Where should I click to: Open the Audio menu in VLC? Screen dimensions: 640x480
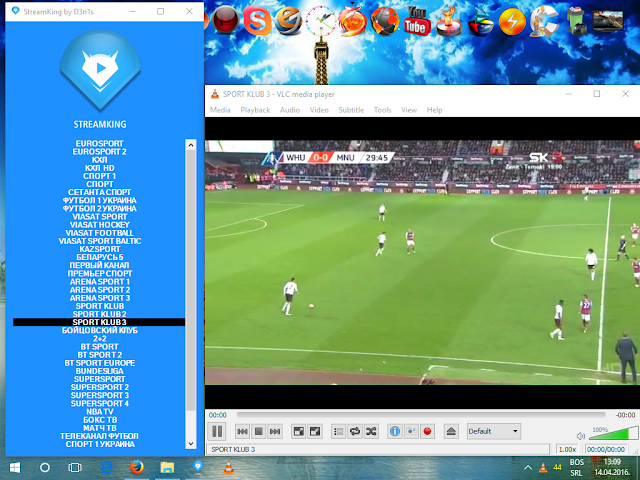[290, 110]
